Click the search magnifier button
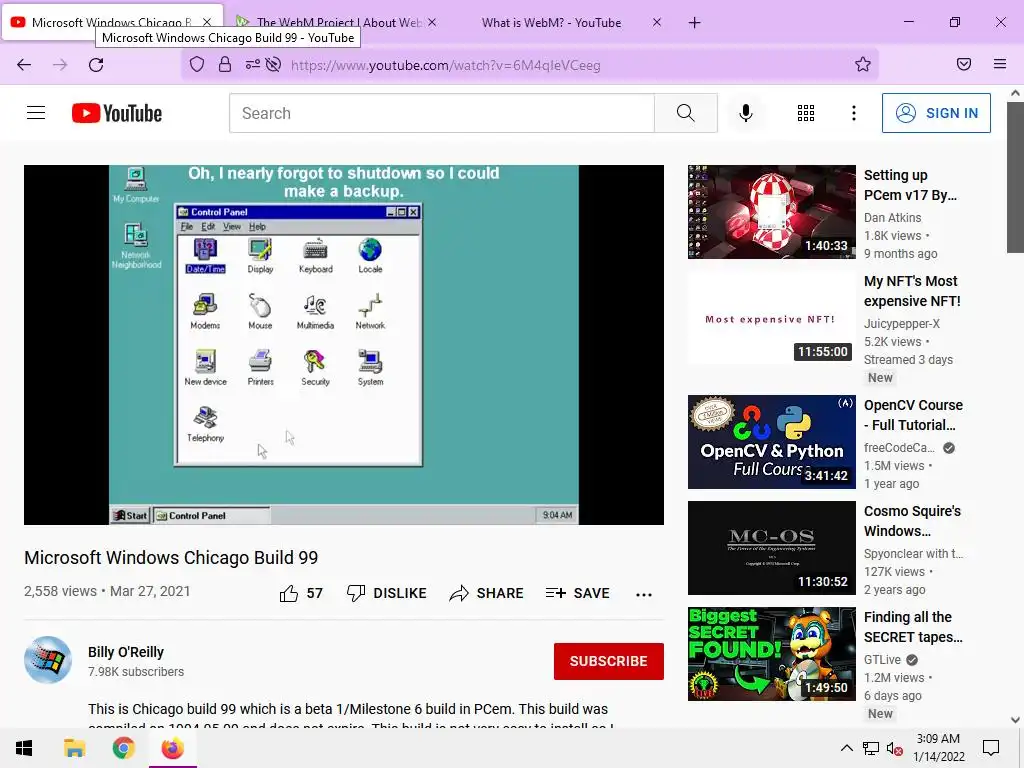This screenshot has width=1024, height=768. pos(686,113)
